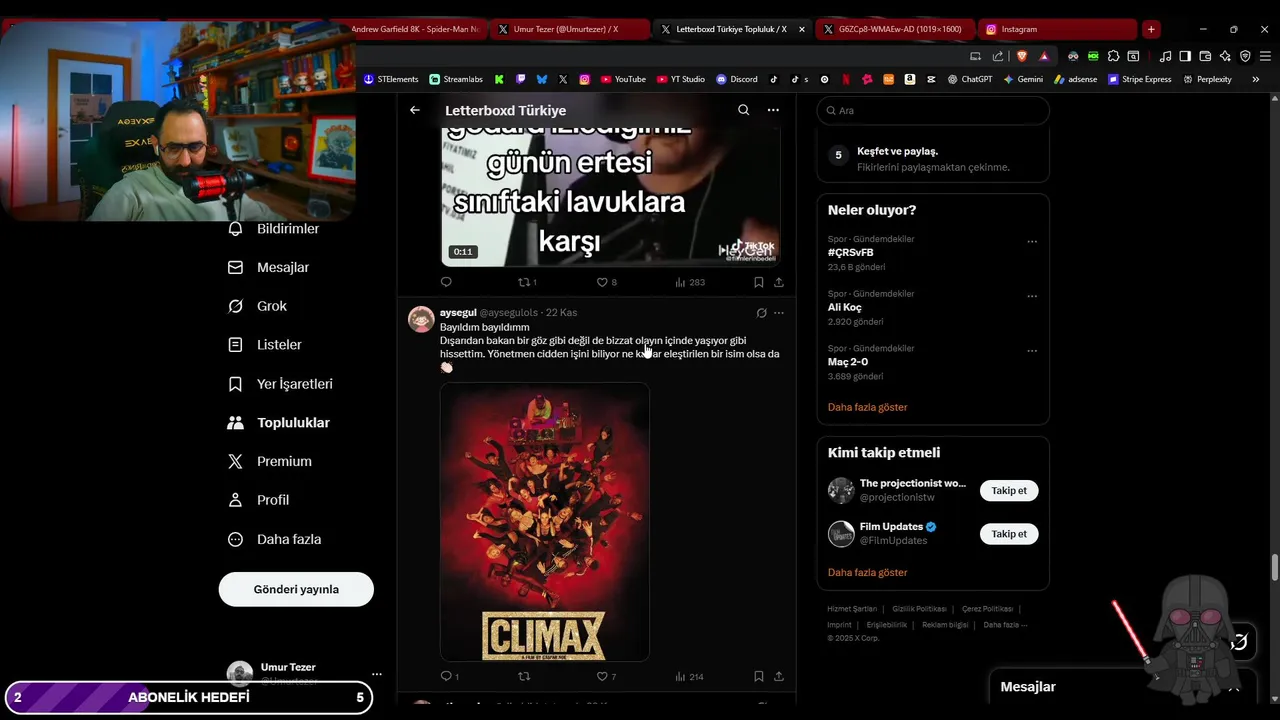View analytics showing 283 views
The width and height of the screenshot is (1280, 720).
coord(690,282)
